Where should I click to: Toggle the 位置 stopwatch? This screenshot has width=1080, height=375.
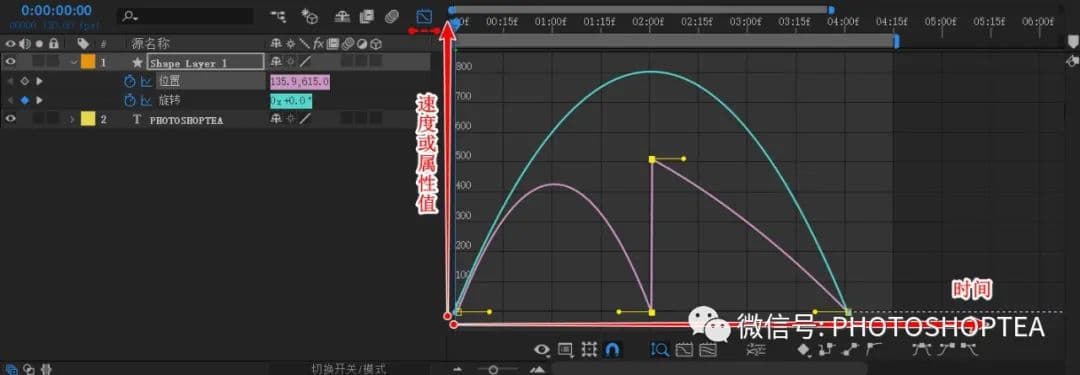pyautogui.click(x=129, y=81)
